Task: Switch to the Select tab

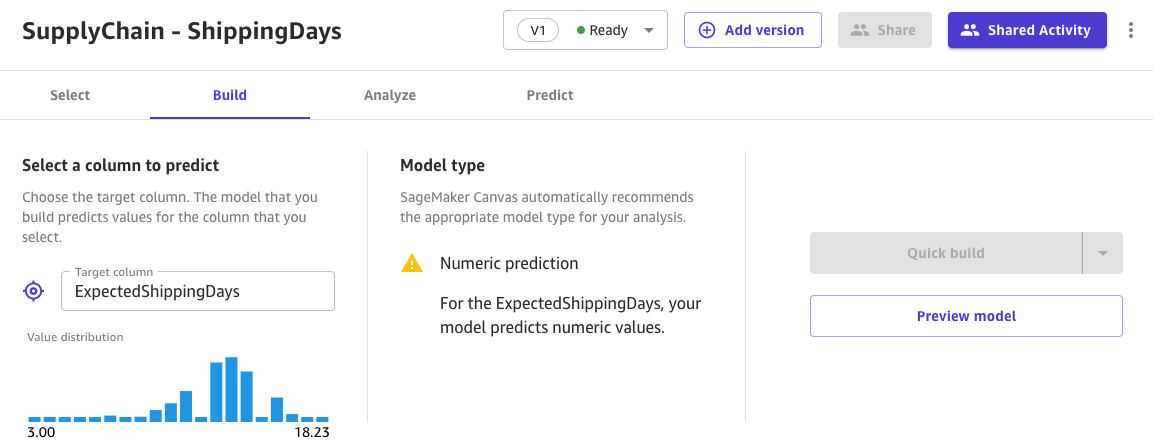Action: (x=70, y=95)
